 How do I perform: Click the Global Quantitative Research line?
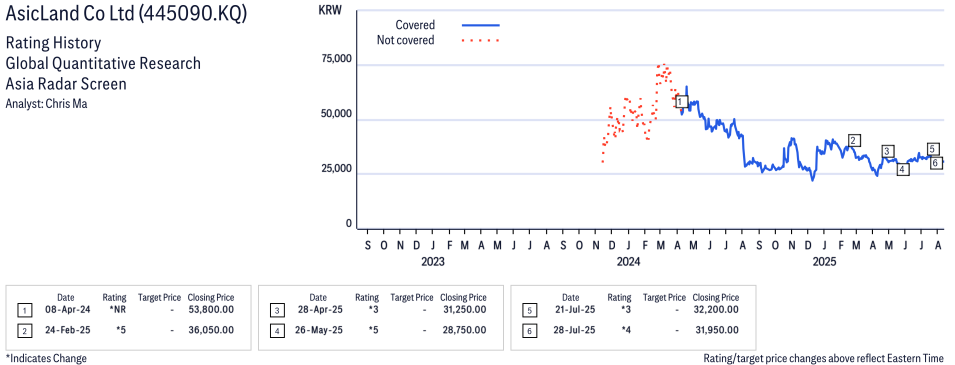(x=103, y=63)
